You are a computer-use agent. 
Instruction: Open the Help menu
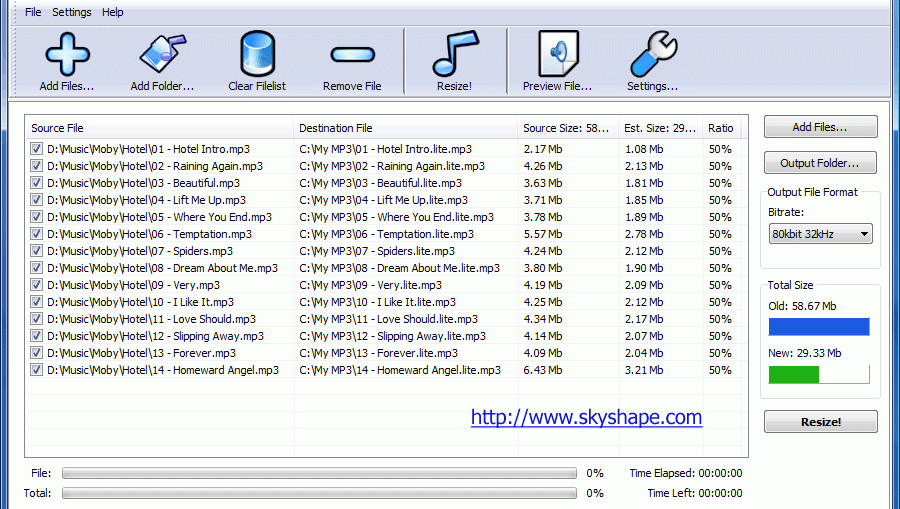click(x=112, y=12)
